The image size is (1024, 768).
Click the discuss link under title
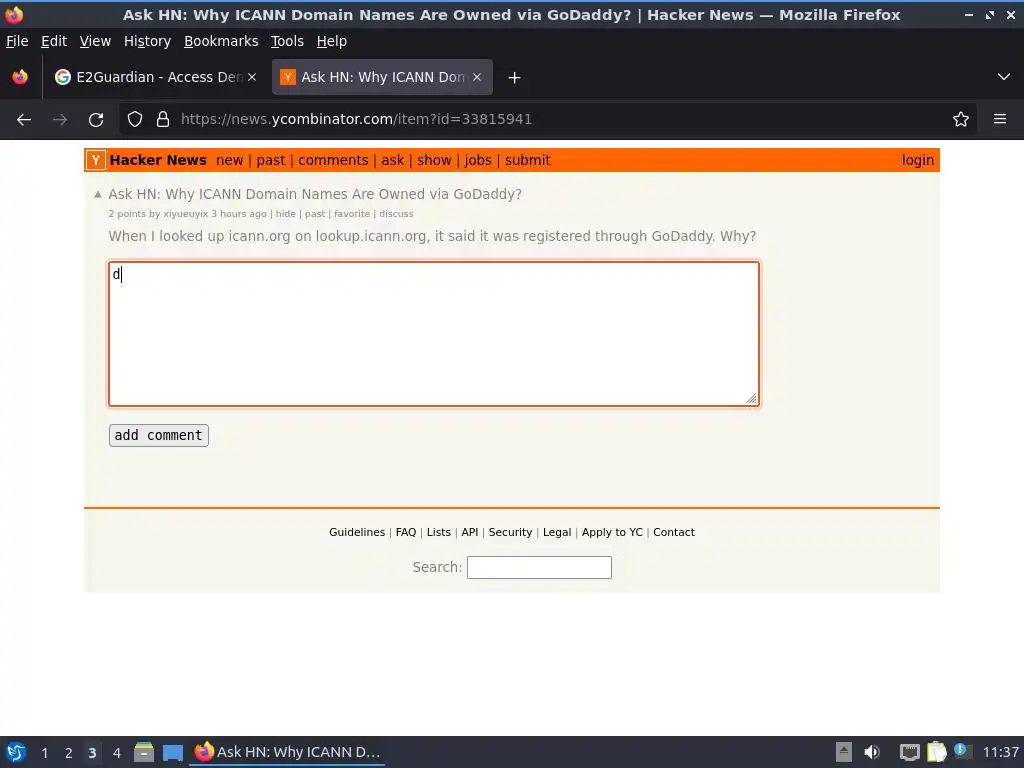click(396, 214)
